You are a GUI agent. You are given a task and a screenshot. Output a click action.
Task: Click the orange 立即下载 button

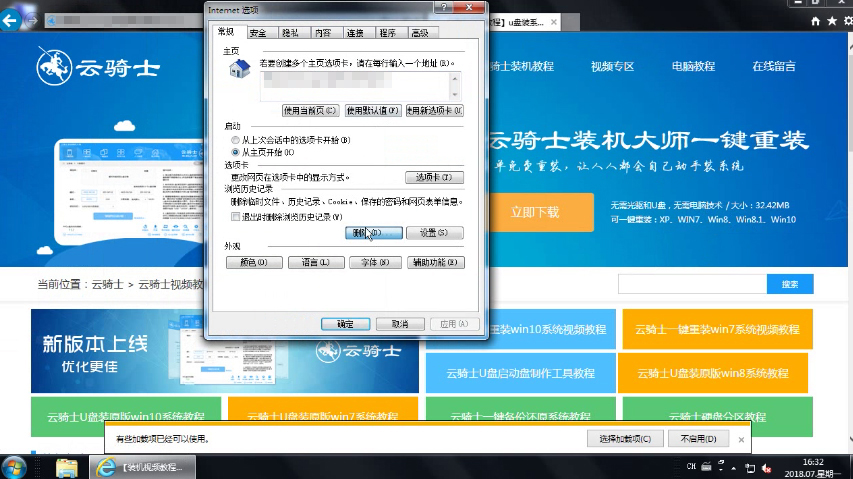click(541, 212)
